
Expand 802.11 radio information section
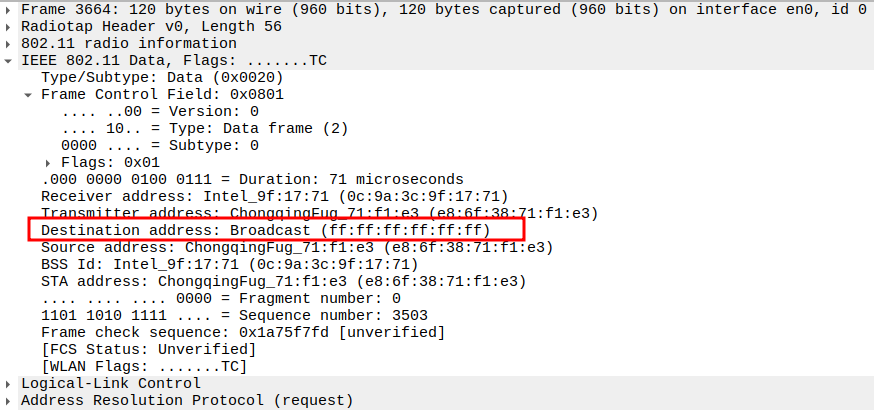click(10, 43)
